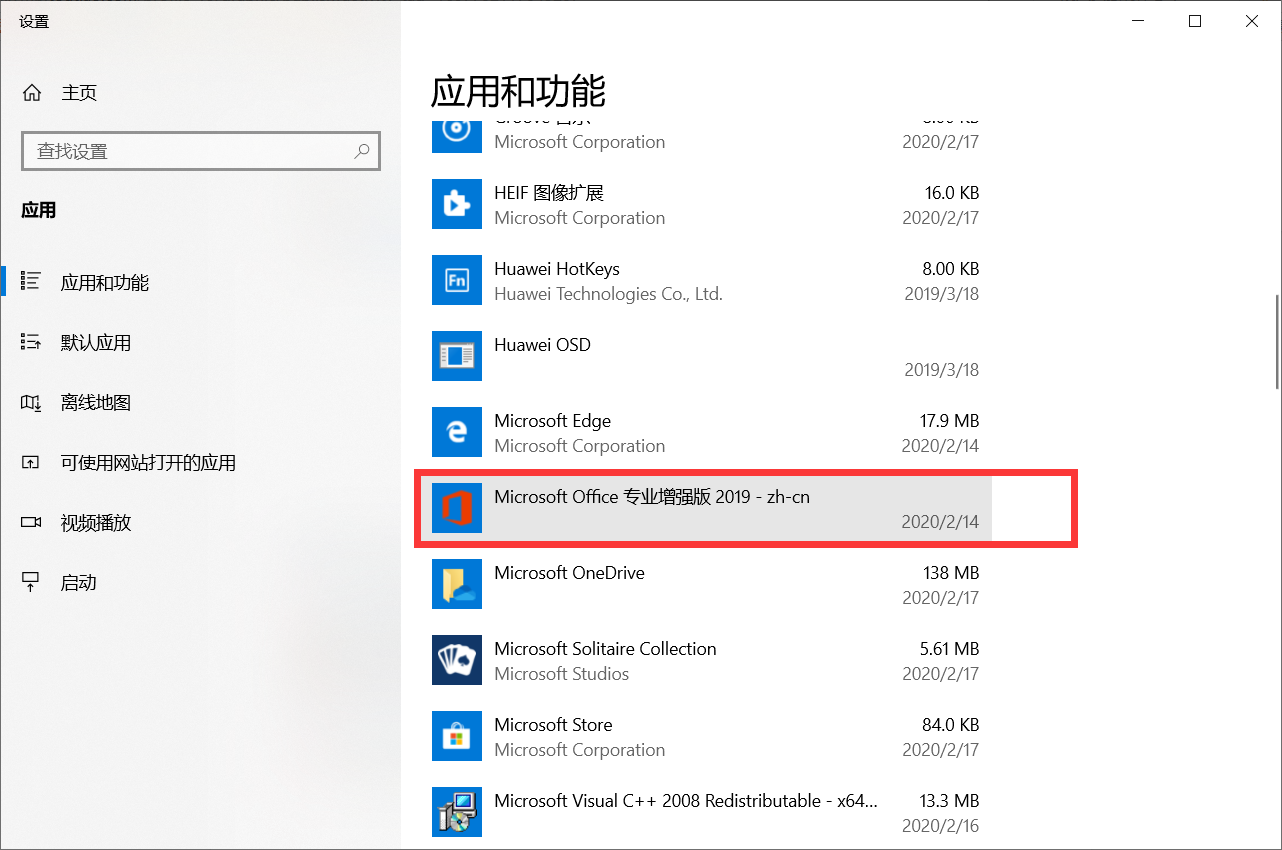This screenshot has height=850, width=1282.
Task: Click the Solitaire Collection cards icon
Action: [457, 661]
